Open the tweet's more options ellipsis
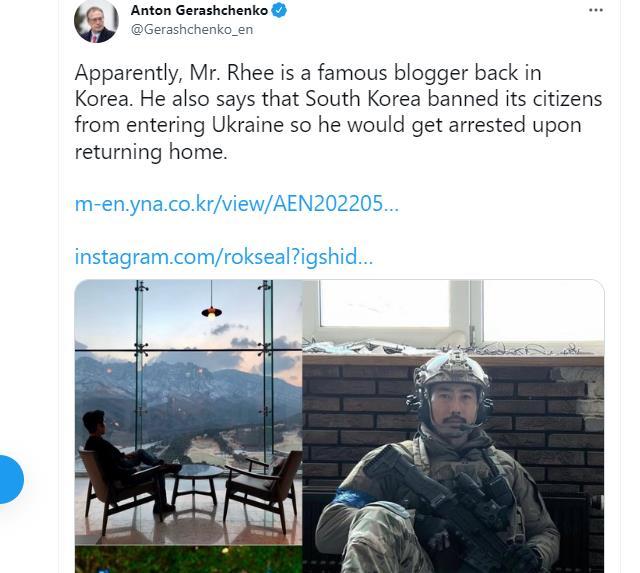The width and height of the screenshot is (640, 573). click(x=596, y=11)
